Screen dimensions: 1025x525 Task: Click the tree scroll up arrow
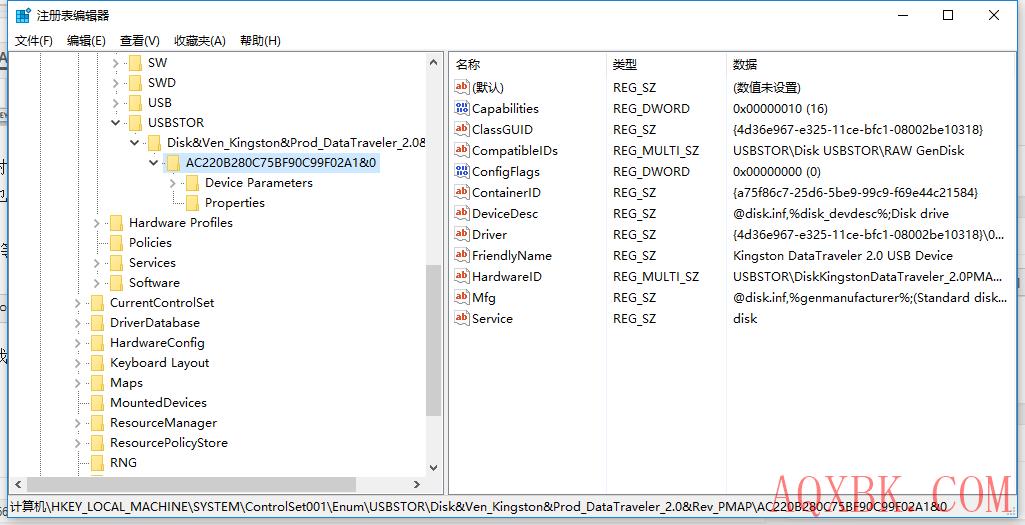[433, 63]
